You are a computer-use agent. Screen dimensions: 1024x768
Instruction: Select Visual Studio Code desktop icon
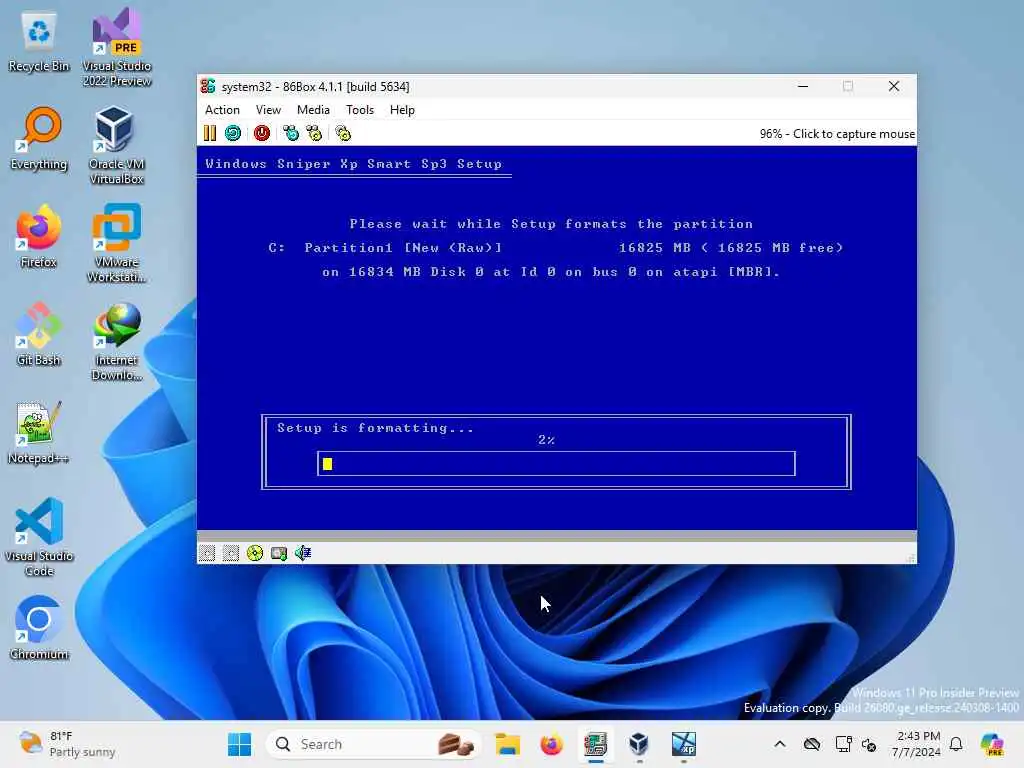click(x=39, y=537)
